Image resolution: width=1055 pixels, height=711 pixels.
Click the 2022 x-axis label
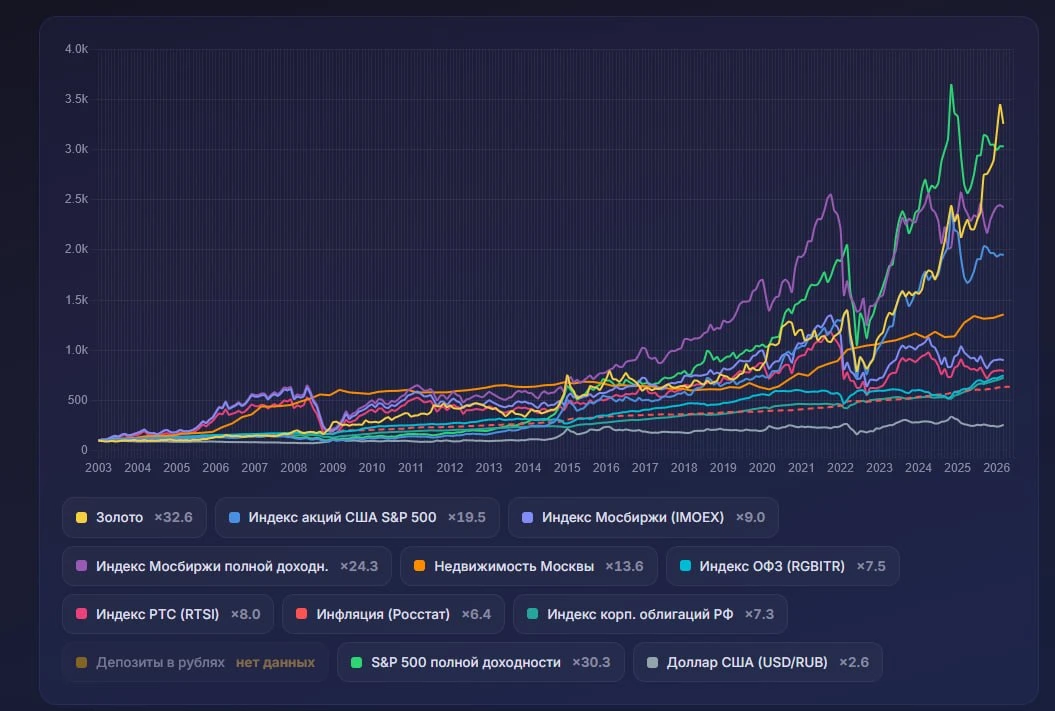tap(840, 467)
